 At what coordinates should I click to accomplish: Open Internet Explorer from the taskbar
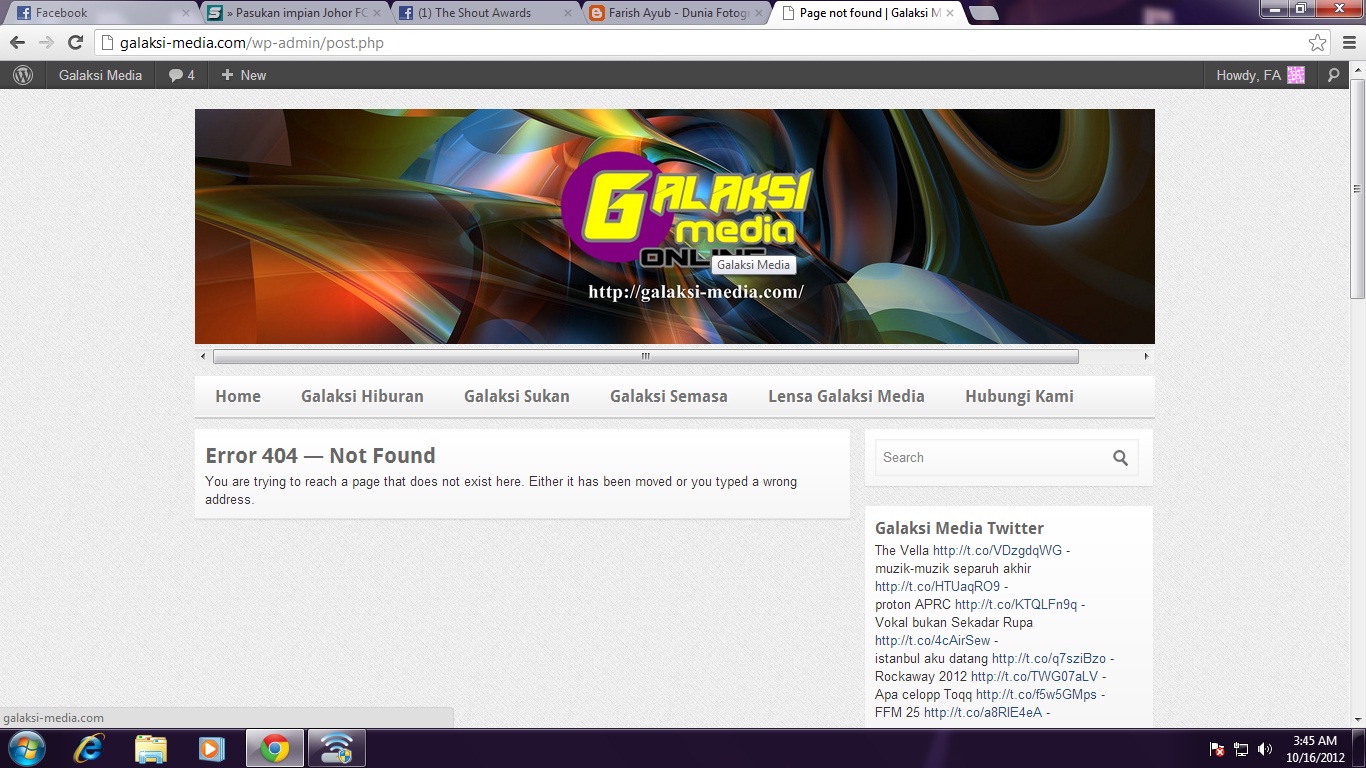point(90,748)
